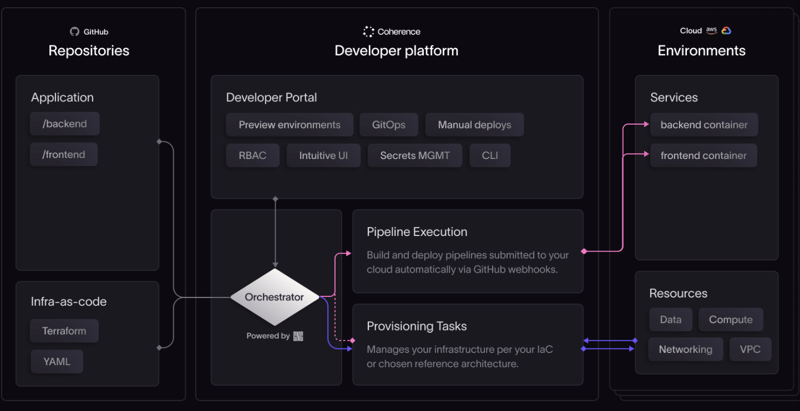Click the Repositories heading

(x=89, y=51)
